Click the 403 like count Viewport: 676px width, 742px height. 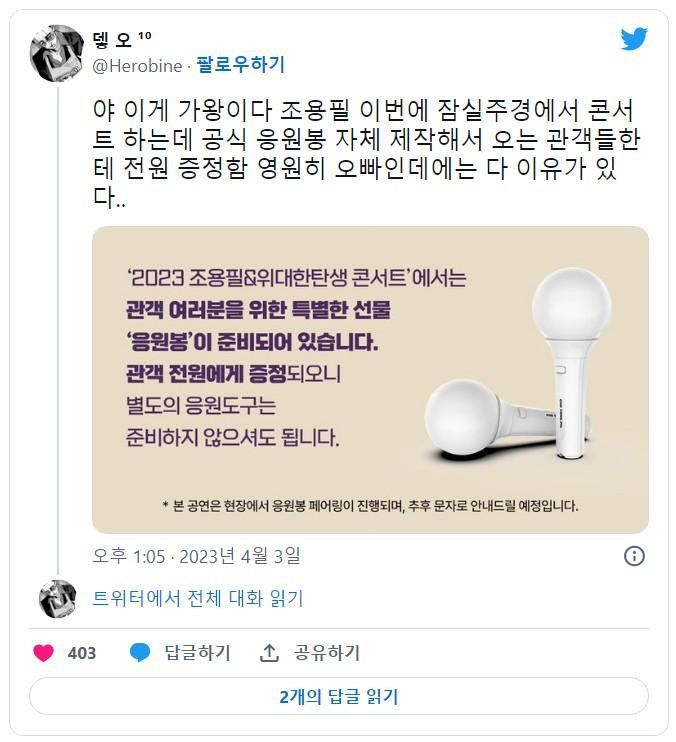82,654
